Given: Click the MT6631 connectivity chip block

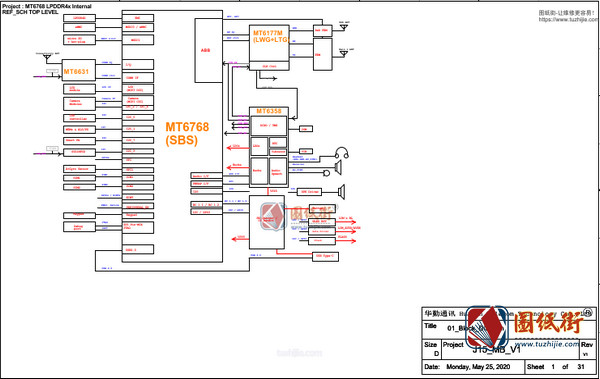Looking at the screenshot, I should coord(78,70).
